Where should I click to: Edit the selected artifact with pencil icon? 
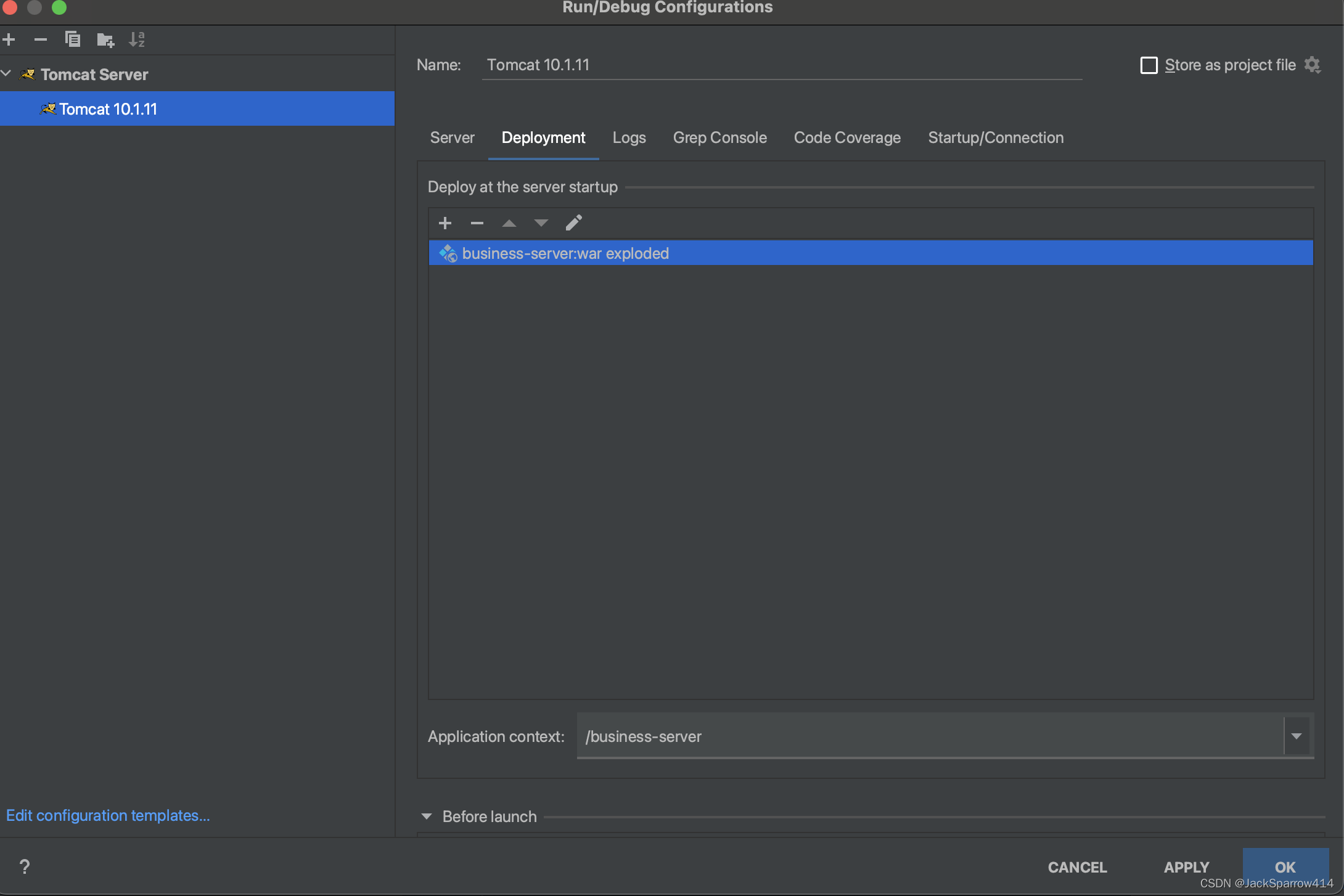coord(574,222)
